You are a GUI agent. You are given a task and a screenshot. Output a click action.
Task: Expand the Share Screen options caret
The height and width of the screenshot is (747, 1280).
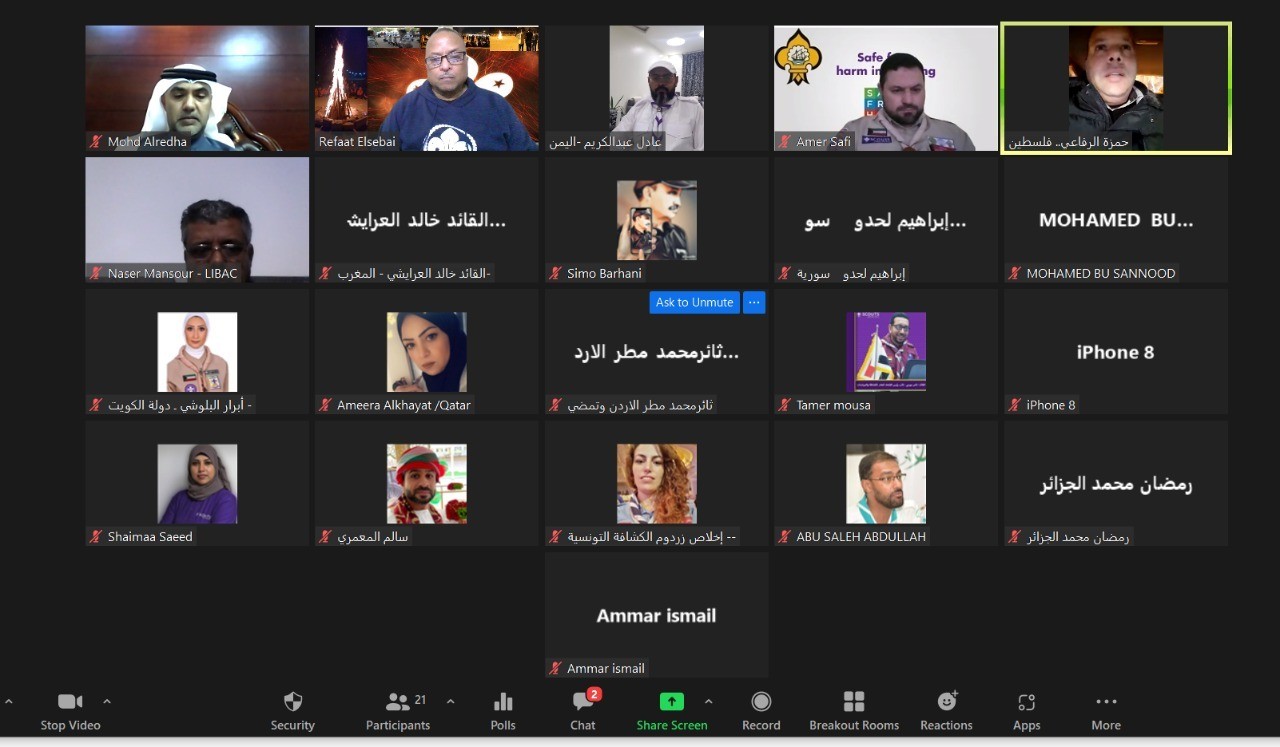(x=709, y=701)
